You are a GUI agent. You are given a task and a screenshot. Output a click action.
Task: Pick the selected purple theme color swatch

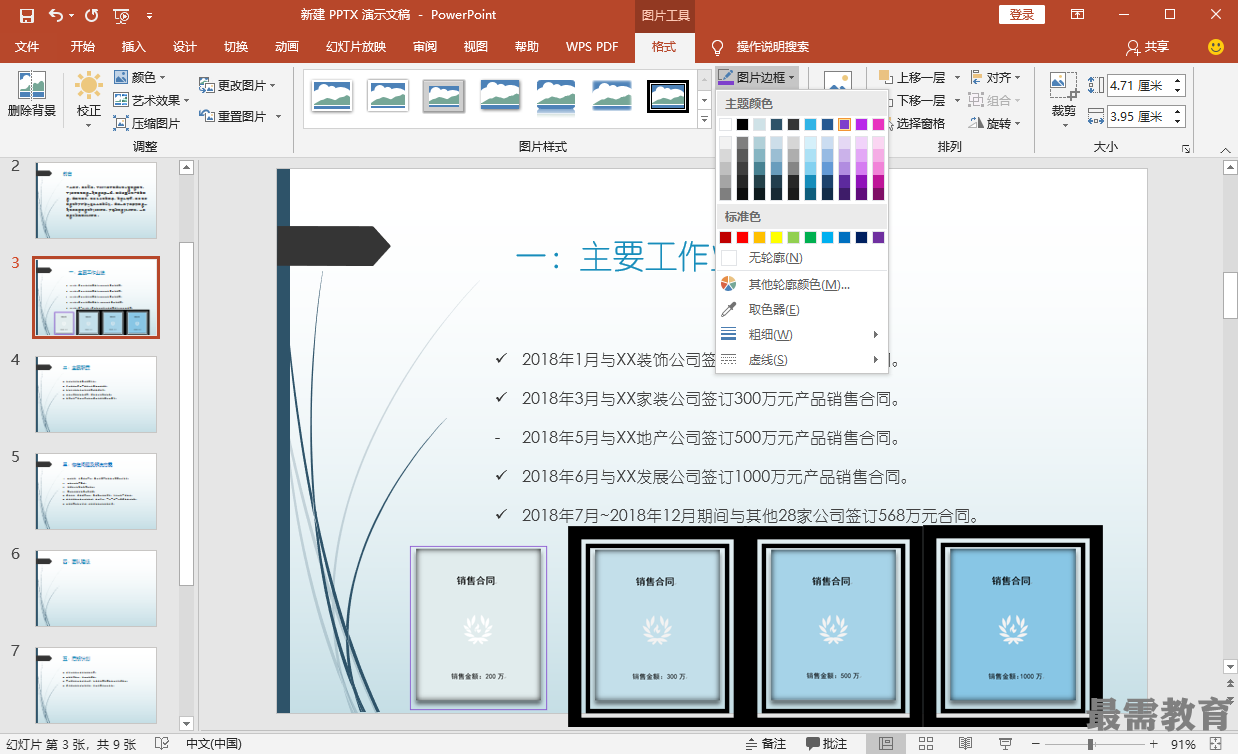(x=844, y=124)
